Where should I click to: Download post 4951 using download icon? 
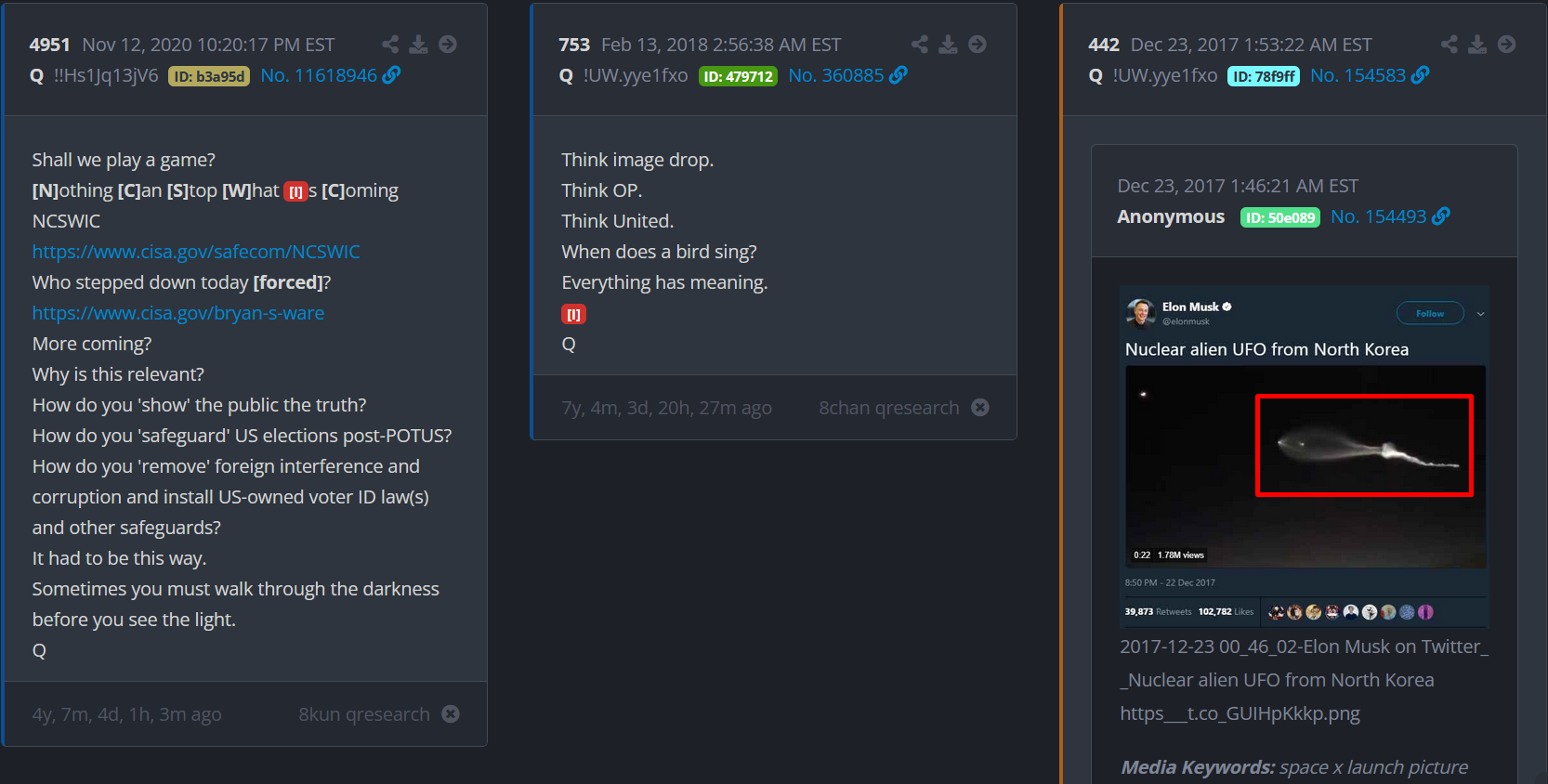[x=419, y=45]
